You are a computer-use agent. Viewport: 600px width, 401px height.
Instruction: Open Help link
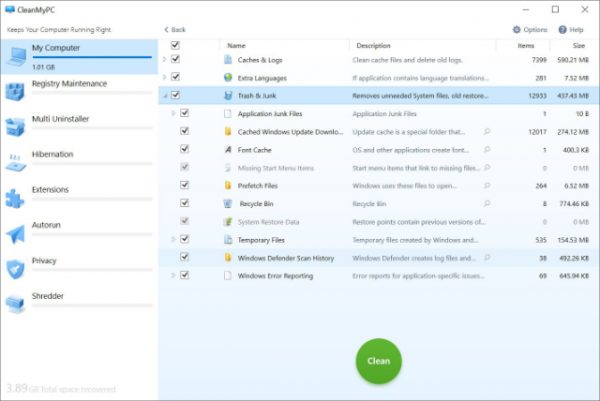coord(571,29)
